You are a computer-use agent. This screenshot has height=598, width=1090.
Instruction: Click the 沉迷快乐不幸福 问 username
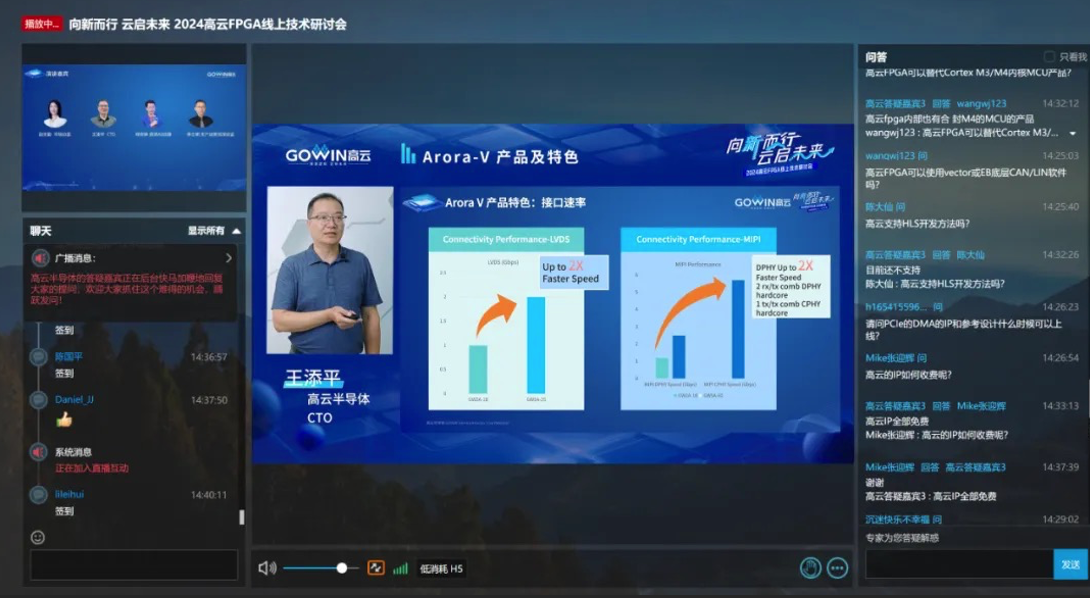(x=903, y=519)
